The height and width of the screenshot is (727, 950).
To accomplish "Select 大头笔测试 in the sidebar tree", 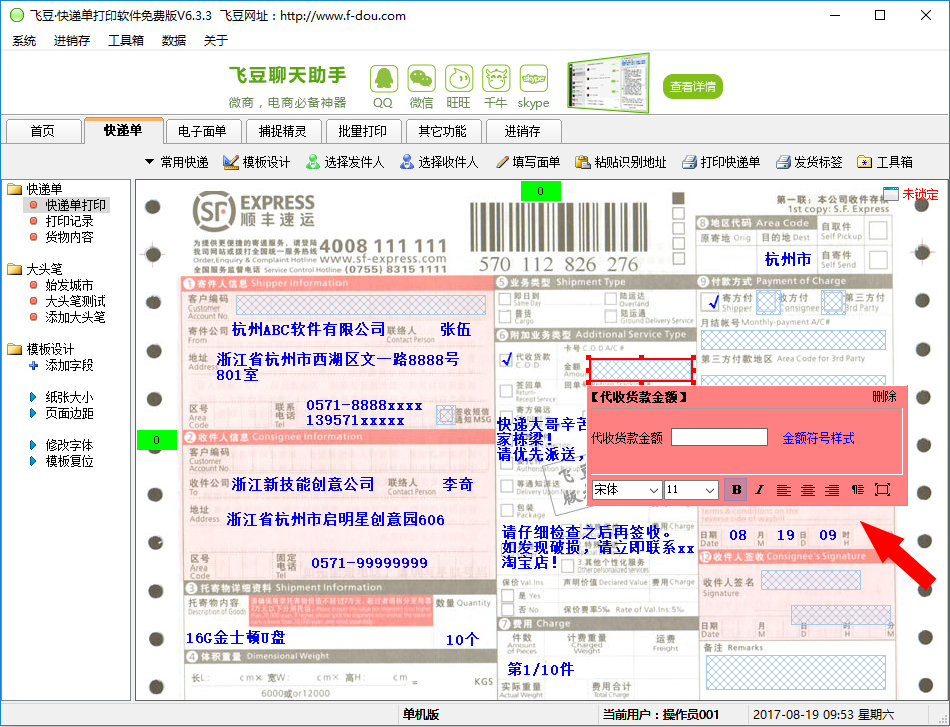I will [x=75, y=301].
